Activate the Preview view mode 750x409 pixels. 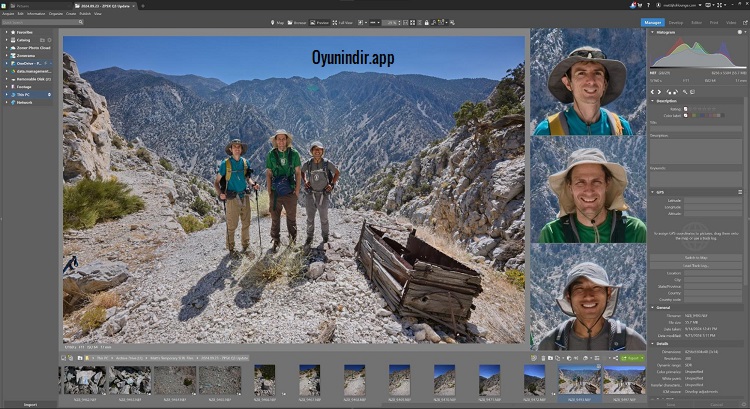(x=319, y=22)
